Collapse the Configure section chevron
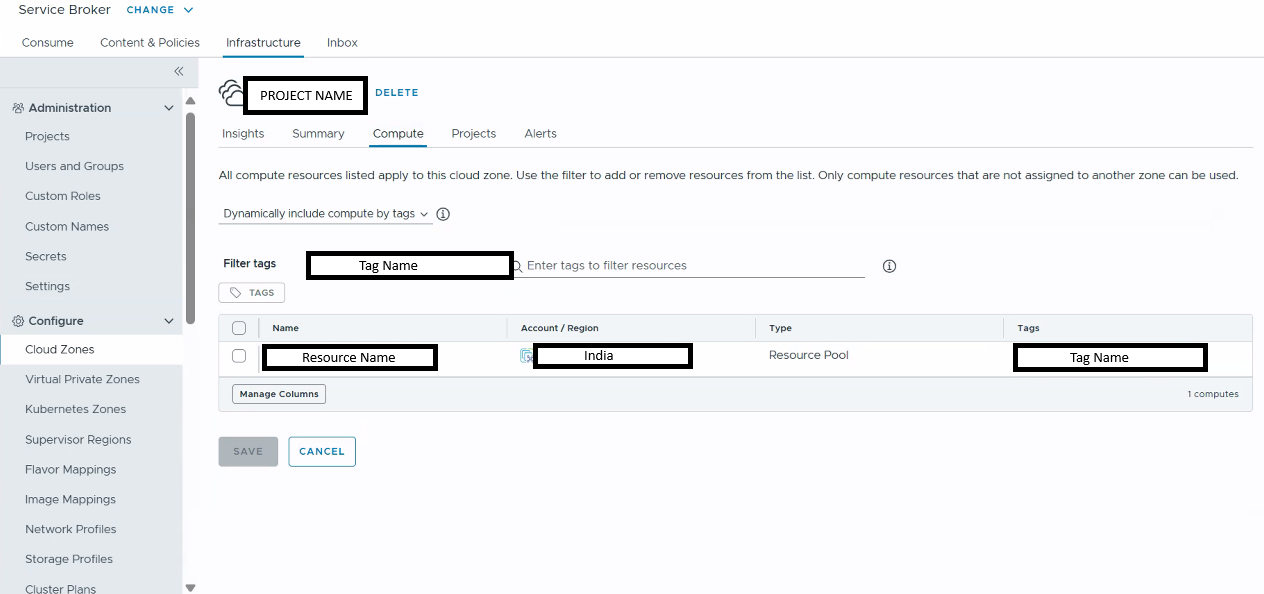Screen dimensions: 1264x594 (169, 321)
